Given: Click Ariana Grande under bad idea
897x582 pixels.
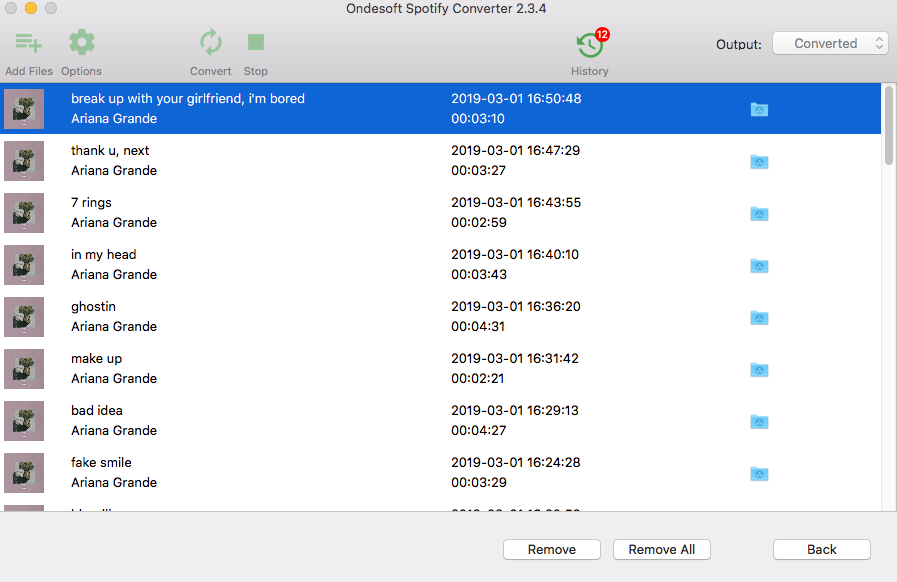Looking at the screenshot, I should tap(114, 431).
